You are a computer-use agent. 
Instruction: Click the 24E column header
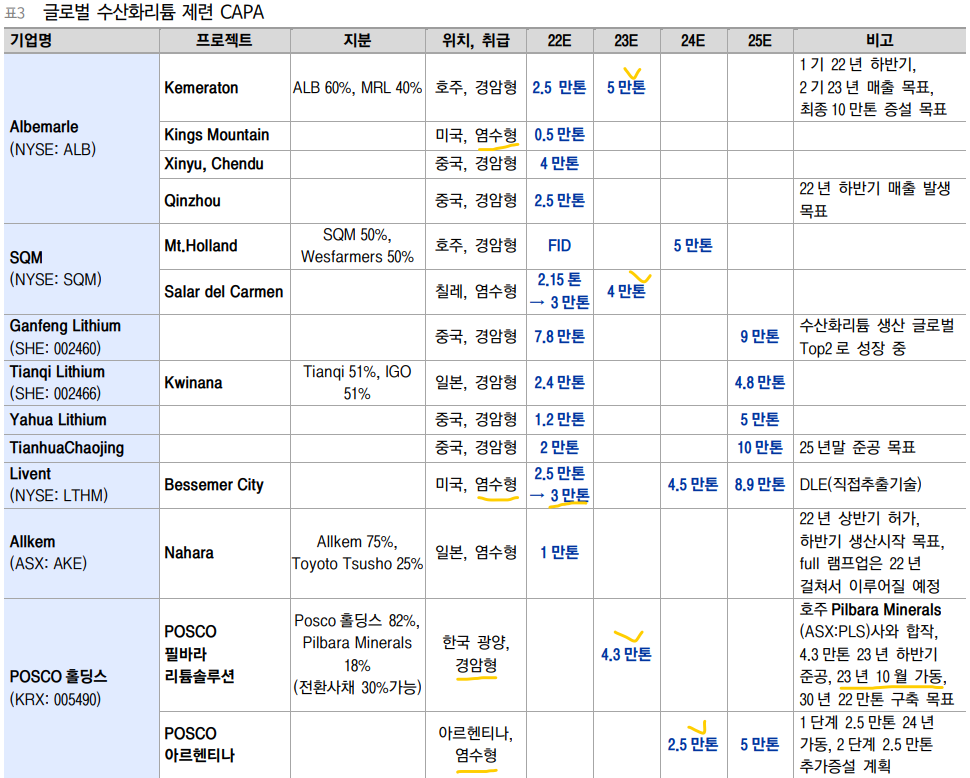coord(693,41)
